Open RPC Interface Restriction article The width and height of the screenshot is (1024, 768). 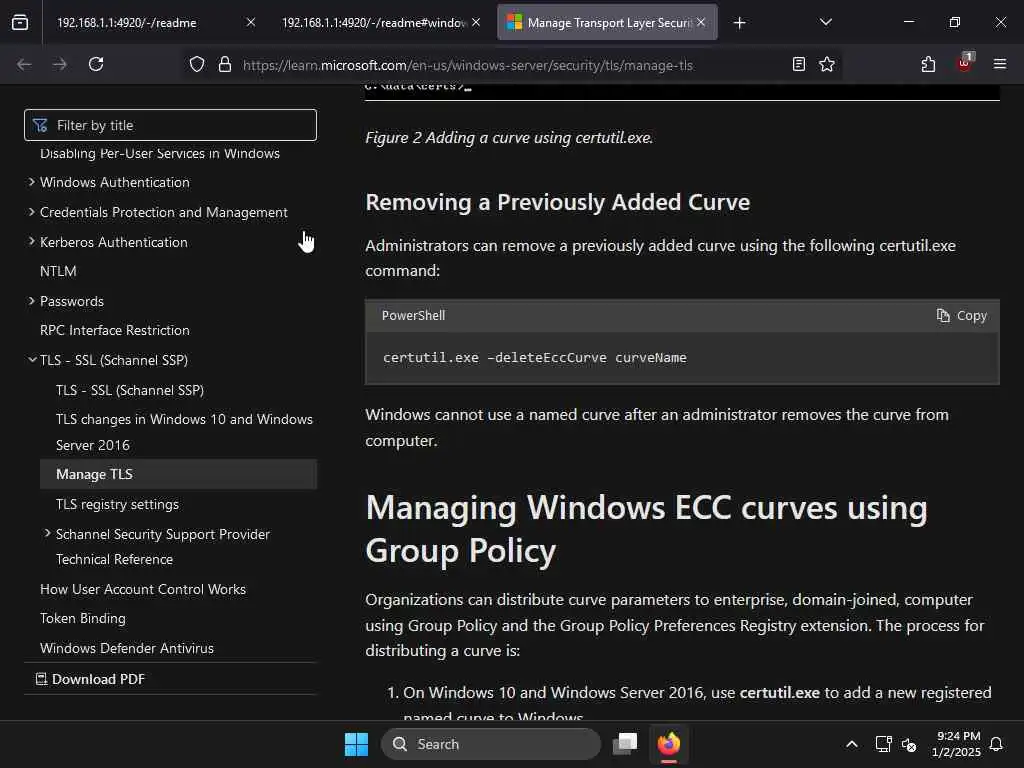[115, 330]
